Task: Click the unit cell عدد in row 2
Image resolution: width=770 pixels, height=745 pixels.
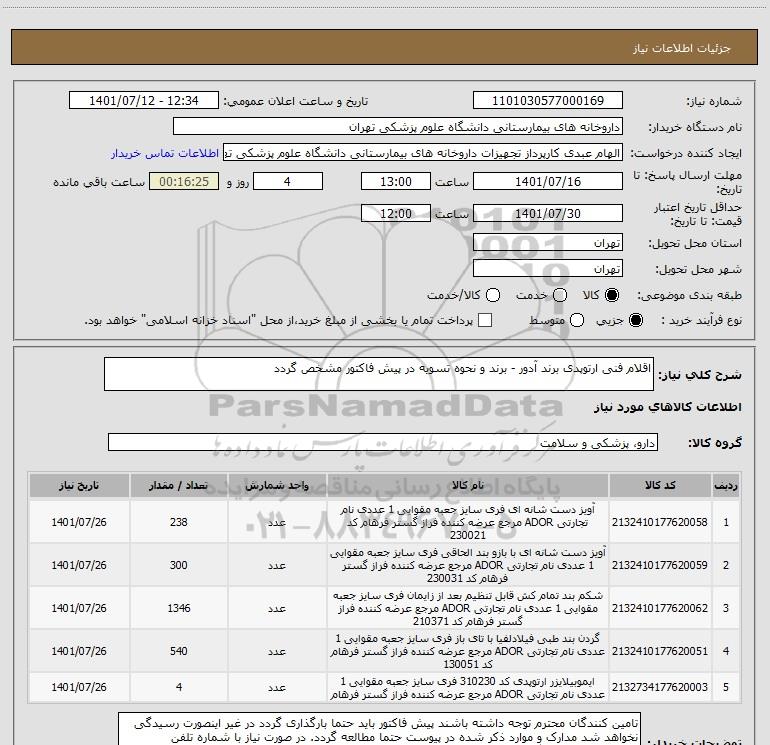Action: click(x=277, y=566)
